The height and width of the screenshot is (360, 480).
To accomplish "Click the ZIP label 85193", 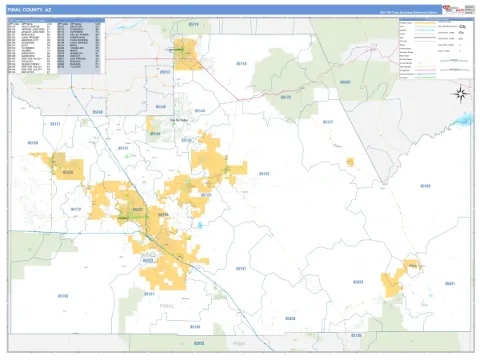I will pyautogui.click(x=63, y=296).
